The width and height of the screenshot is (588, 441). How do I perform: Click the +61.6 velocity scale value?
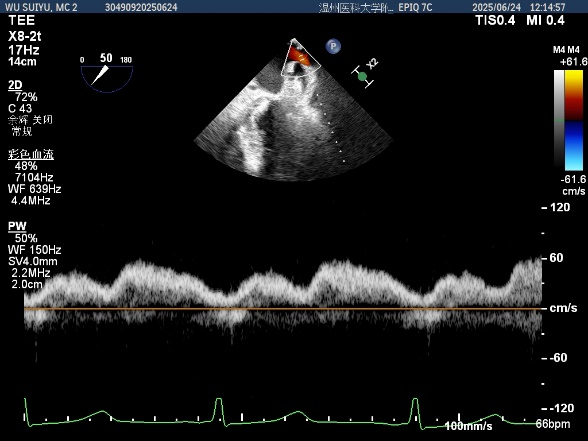573,62
